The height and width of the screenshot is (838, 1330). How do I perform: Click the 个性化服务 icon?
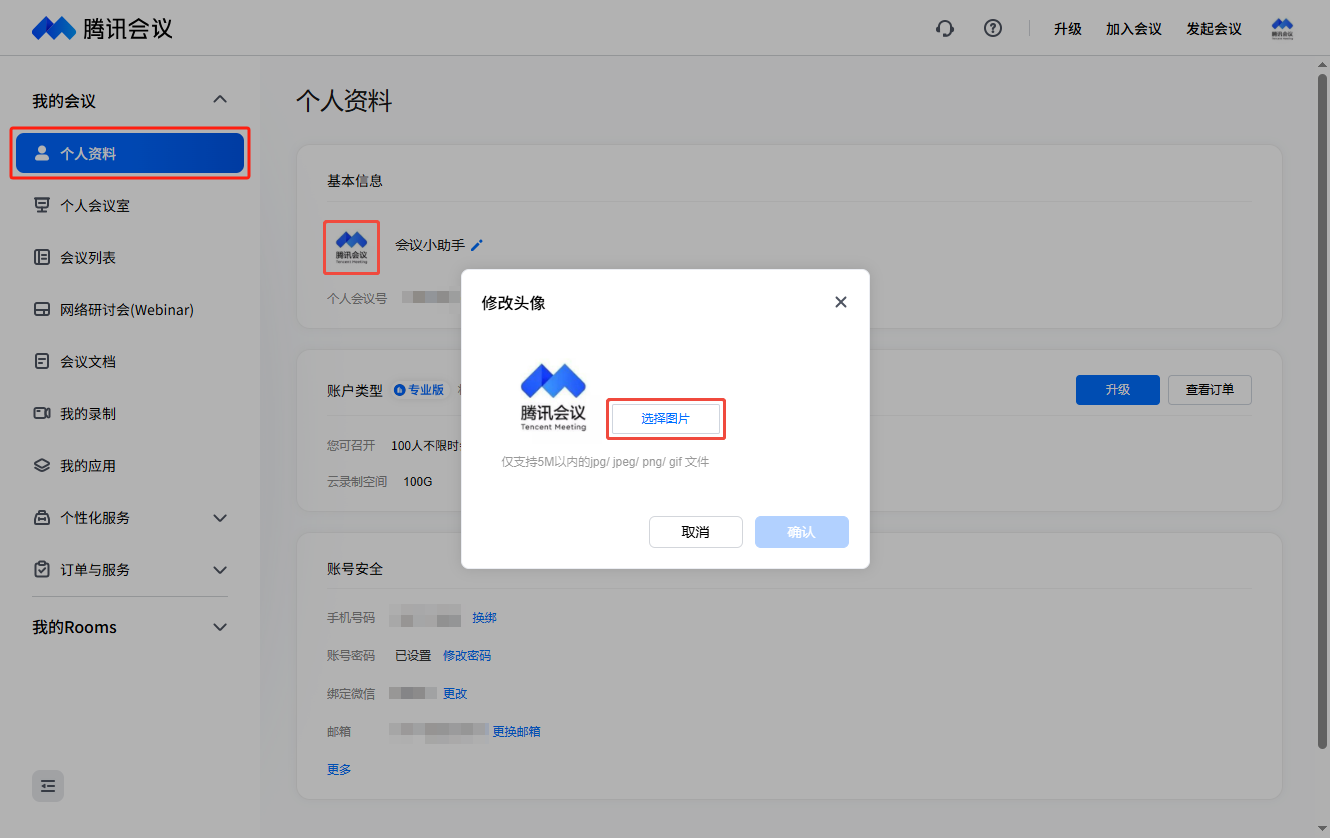pyautogui.click(x=42, y=518)
